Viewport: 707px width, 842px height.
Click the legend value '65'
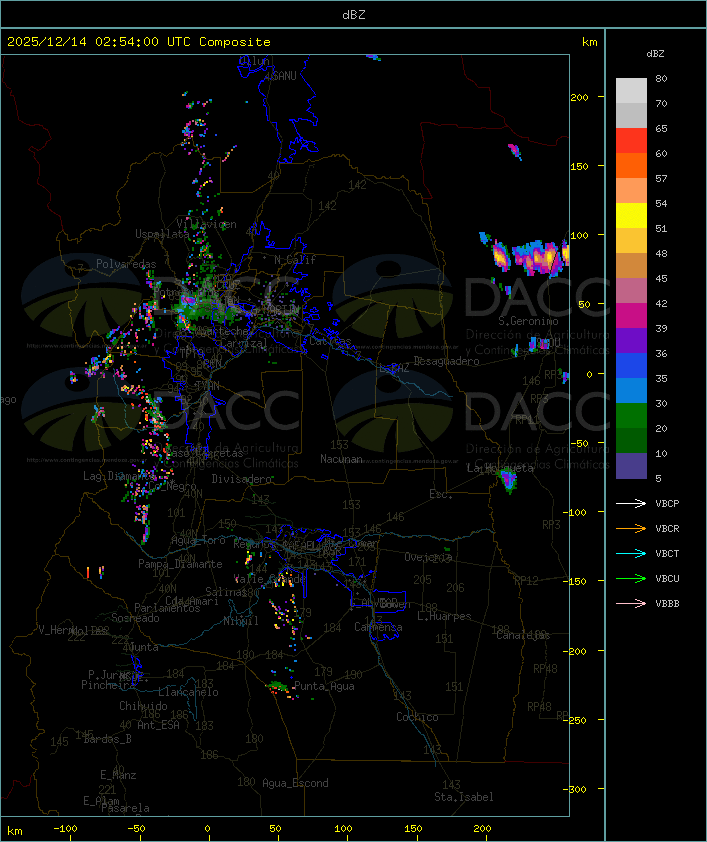661,129
